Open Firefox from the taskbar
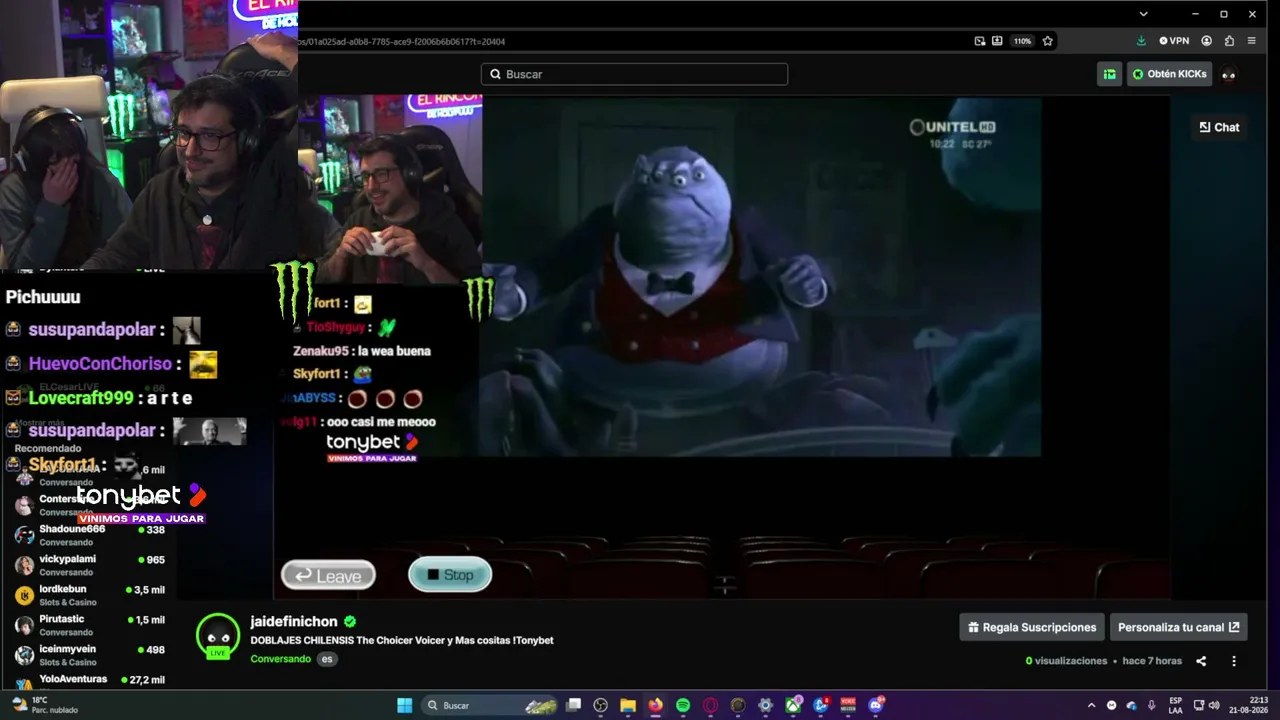1280x720 pixels. click(x=655, y=705)
